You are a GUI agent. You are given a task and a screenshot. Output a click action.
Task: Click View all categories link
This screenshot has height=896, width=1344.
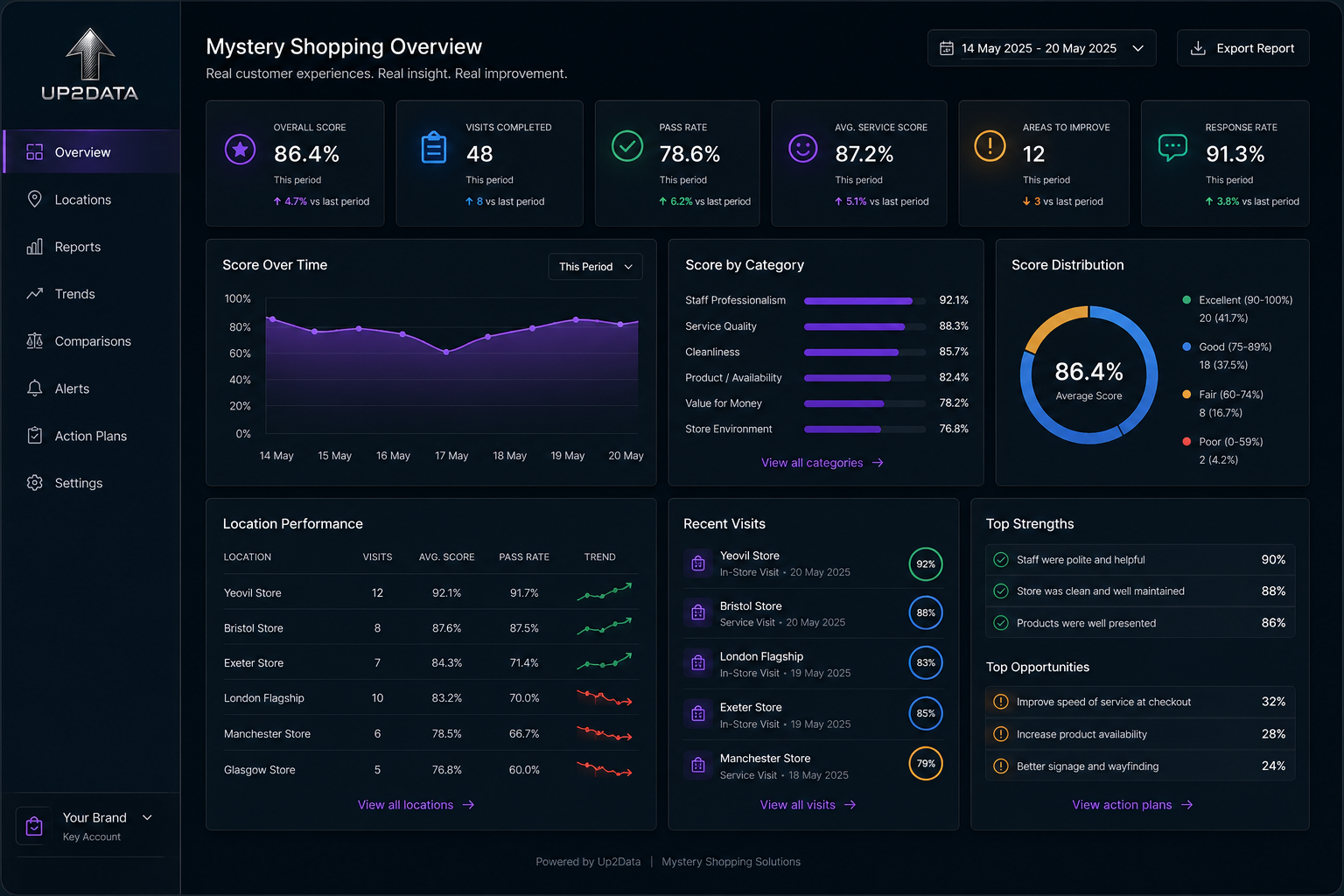point(822,463)
